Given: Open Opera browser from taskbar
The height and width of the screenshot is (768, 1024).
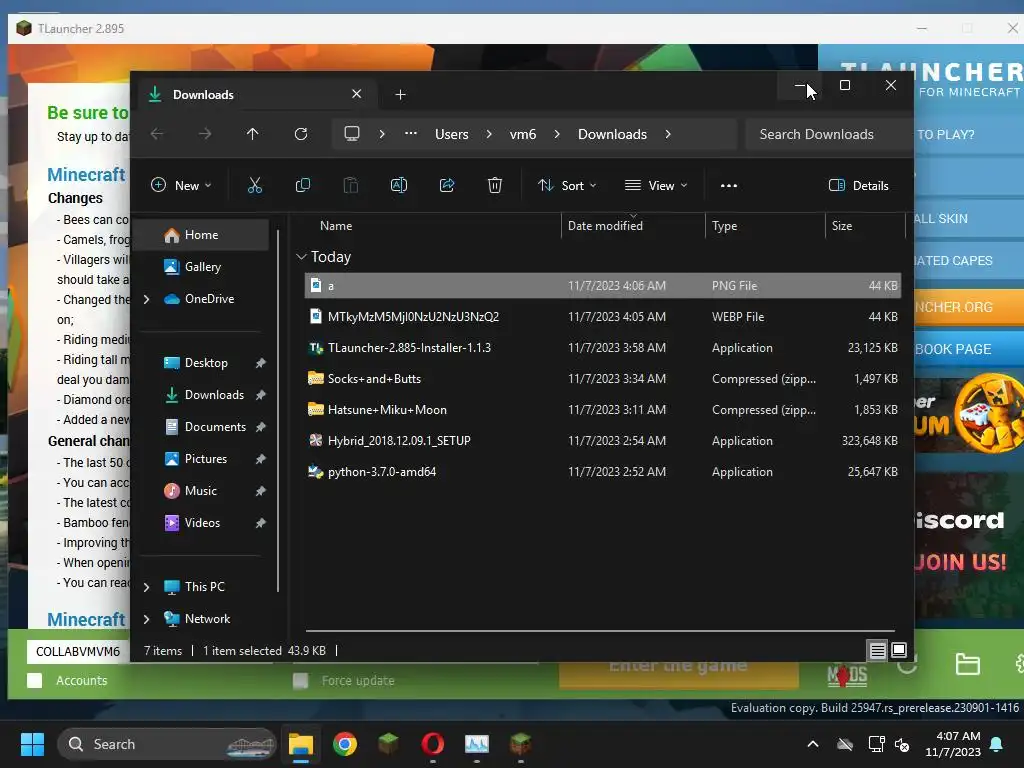Looking at the screenshot, I should [432, 744].
